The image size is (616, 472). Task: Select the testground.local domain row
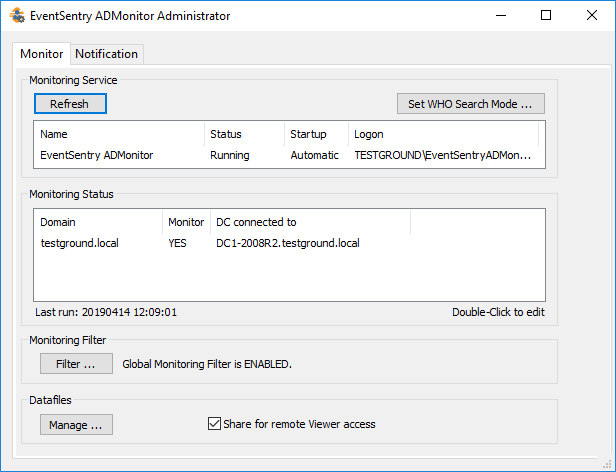point(289,243)
